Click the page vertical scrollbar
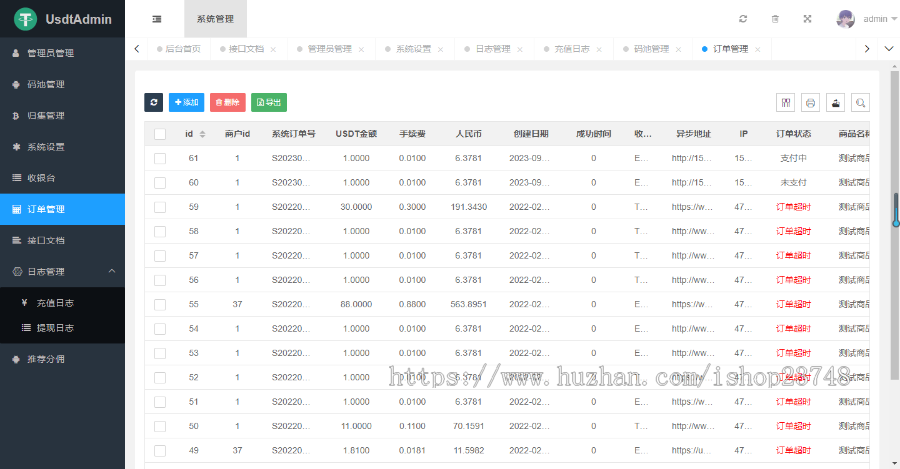This screenshot has width=900, height=469. click(894, 225)
